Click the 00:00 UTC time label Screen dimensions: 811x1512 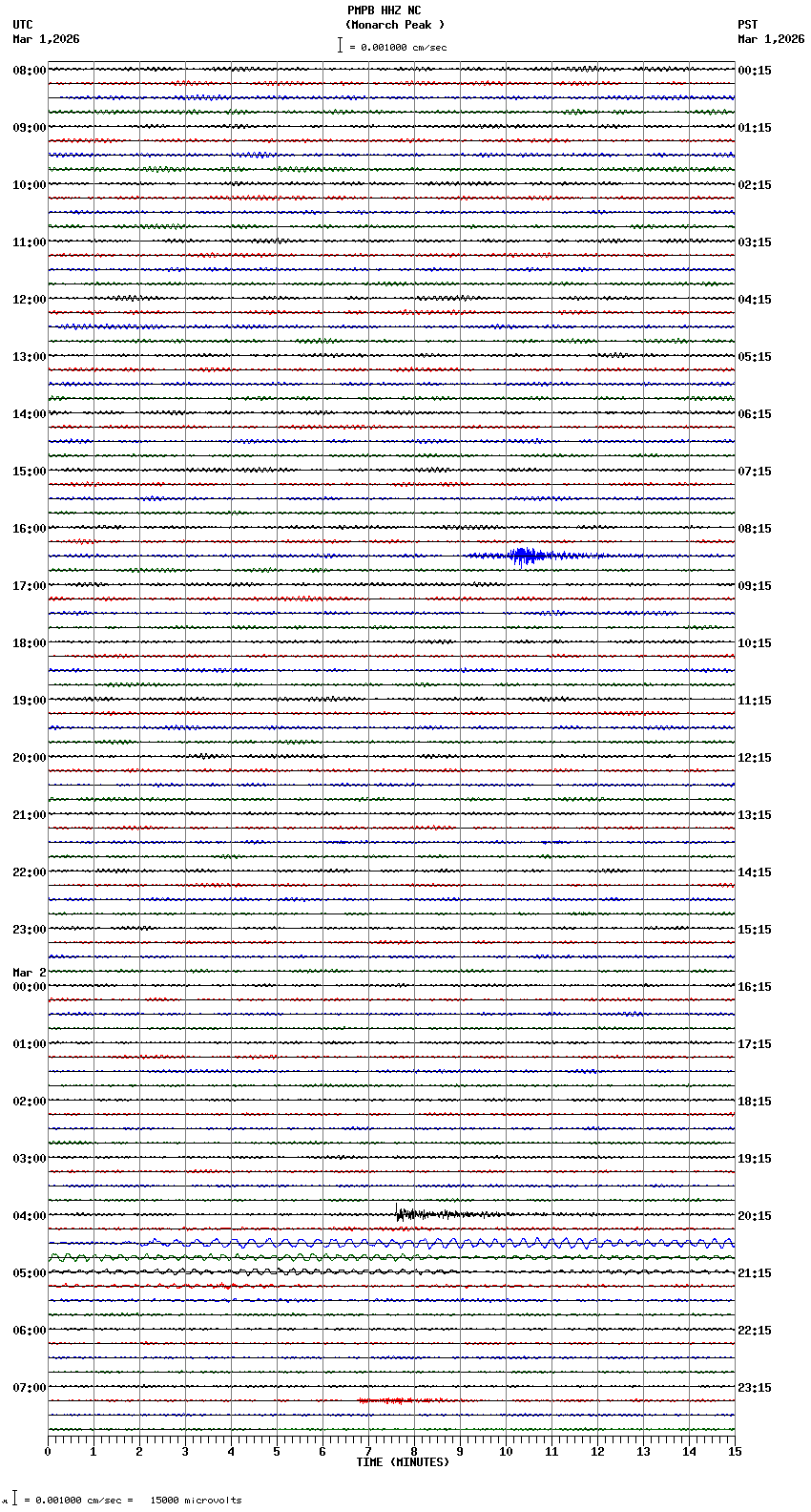(30, 987)
